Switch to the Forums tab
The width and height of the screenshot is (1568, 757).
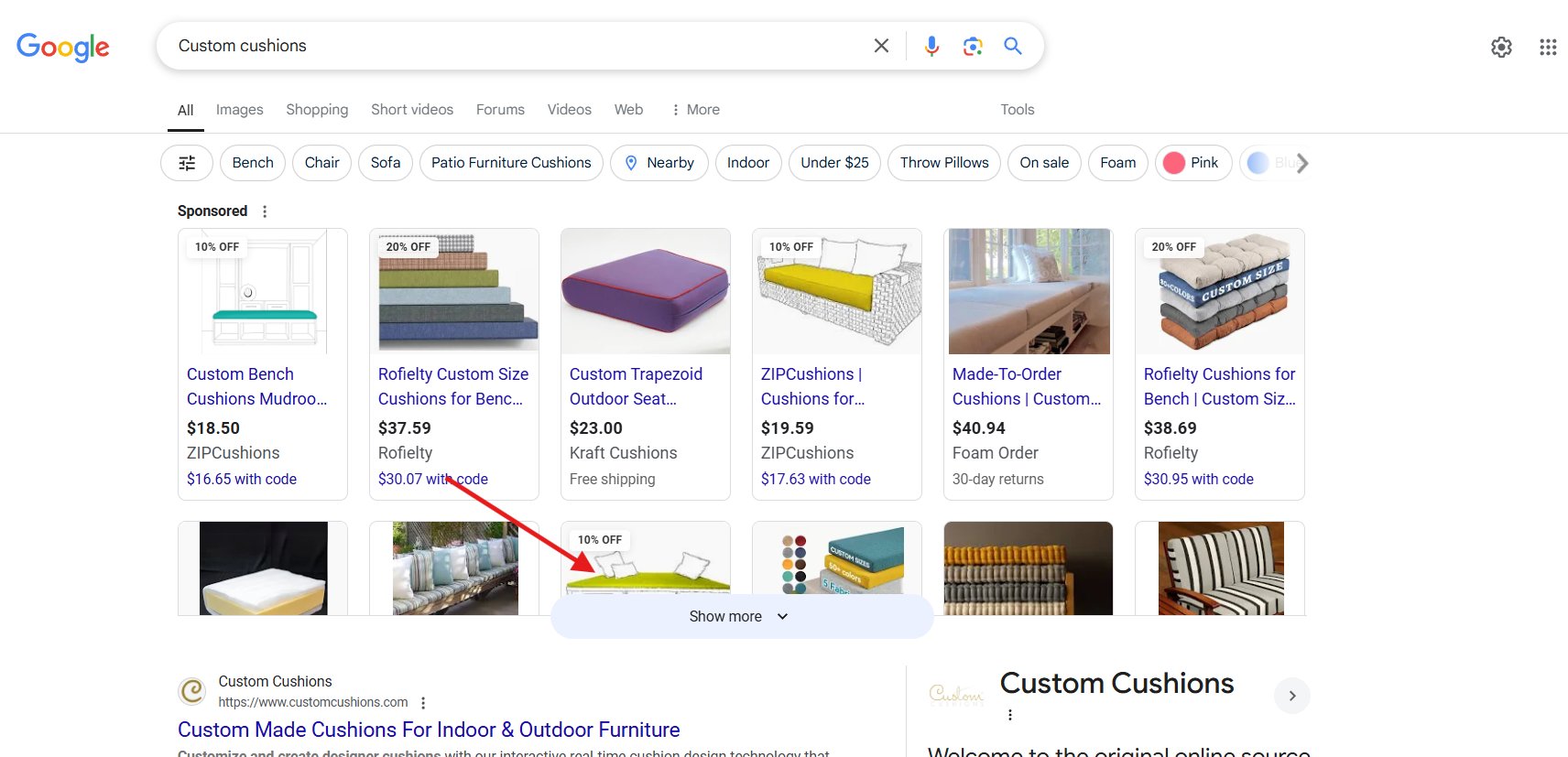tap(500, 110)
